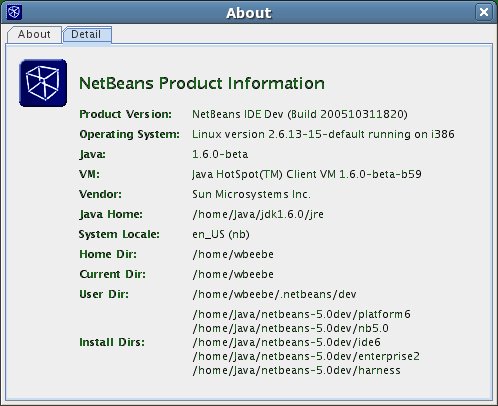Click the Product Version label
This screenshot has height=406, width=498.
[125, 114]
